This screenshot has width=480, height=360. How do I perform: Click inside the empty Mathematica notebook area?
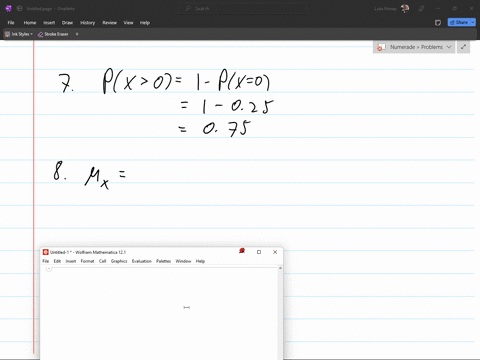click(x=160, y=313)
